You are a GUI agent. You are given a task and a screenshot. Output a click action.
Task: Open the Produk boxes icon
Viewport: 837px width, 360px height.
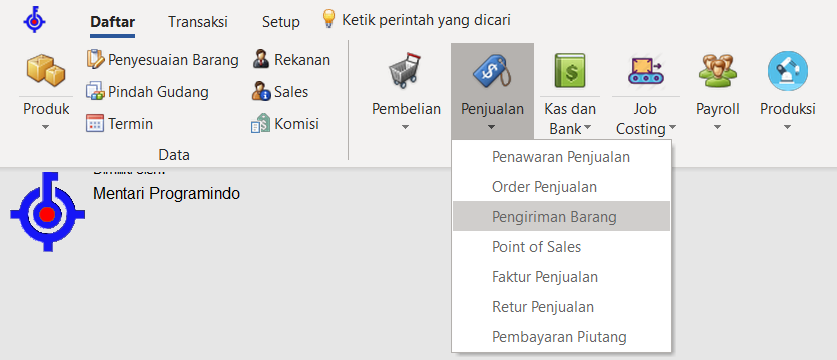click(46, 71)
